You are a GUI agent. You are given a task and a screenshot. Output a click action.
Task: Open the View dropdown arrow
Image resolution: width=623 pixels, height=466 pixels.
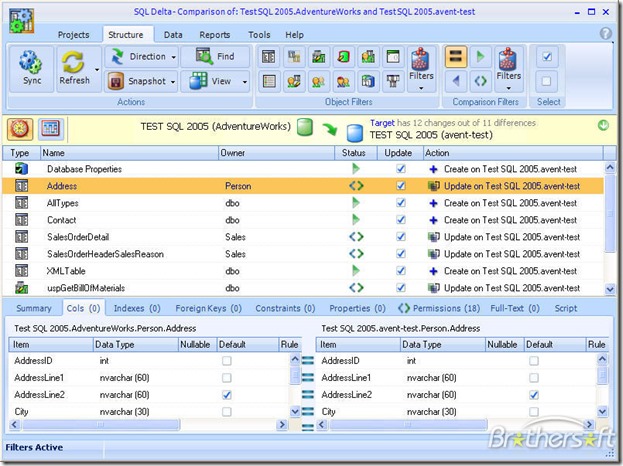point(245,82)
